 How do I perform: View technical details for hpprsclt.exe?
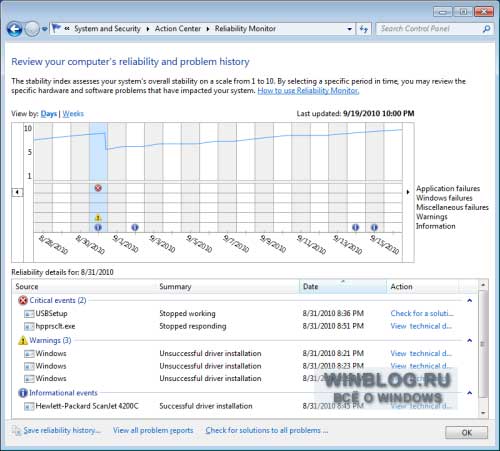421,326
